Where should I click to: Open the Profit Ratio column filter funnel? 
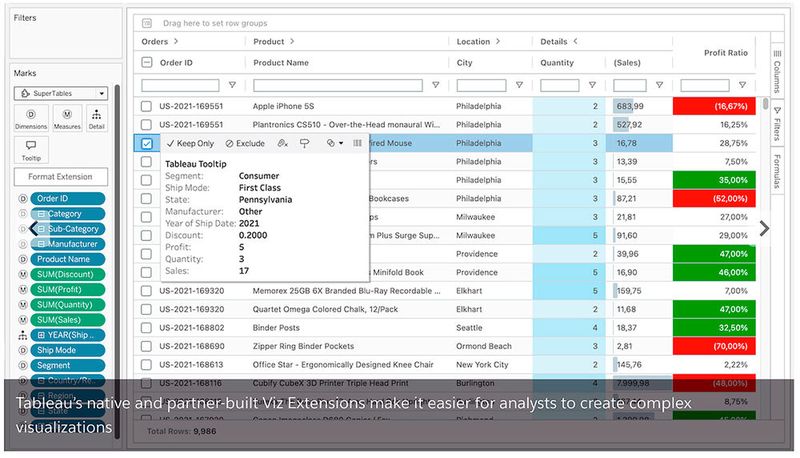point(742,85)
